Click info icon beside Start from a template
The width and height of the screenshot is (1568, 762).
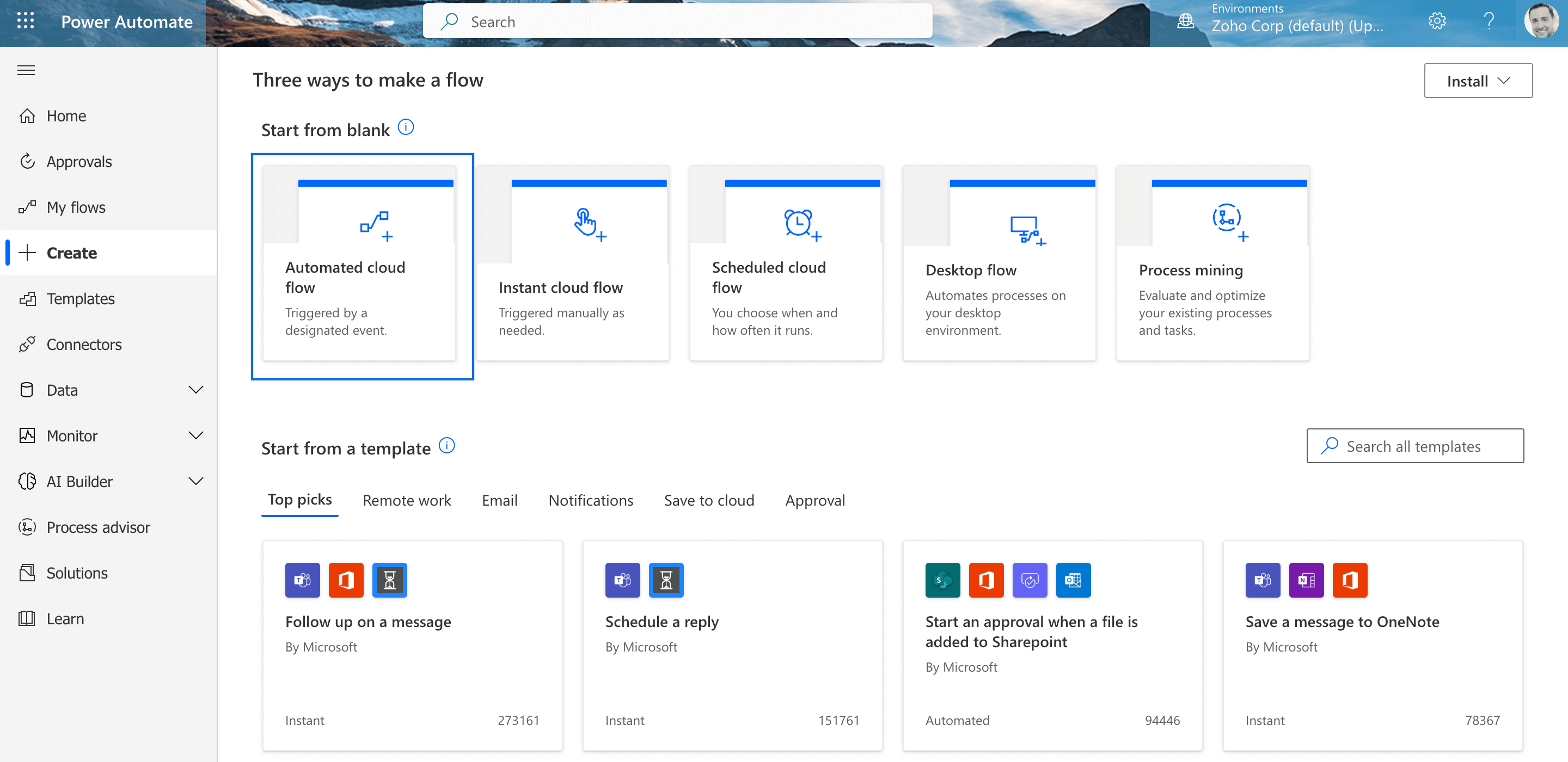[x=447, y=446]
